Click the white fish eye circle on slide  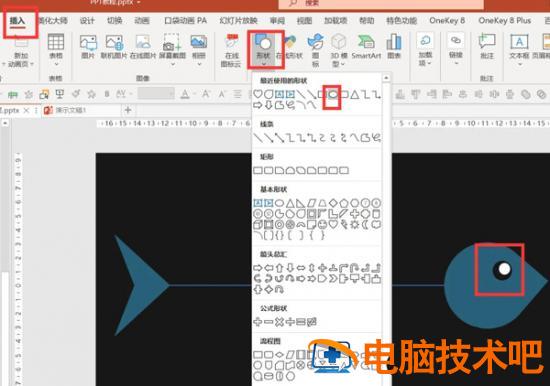[x=504, y=269]
